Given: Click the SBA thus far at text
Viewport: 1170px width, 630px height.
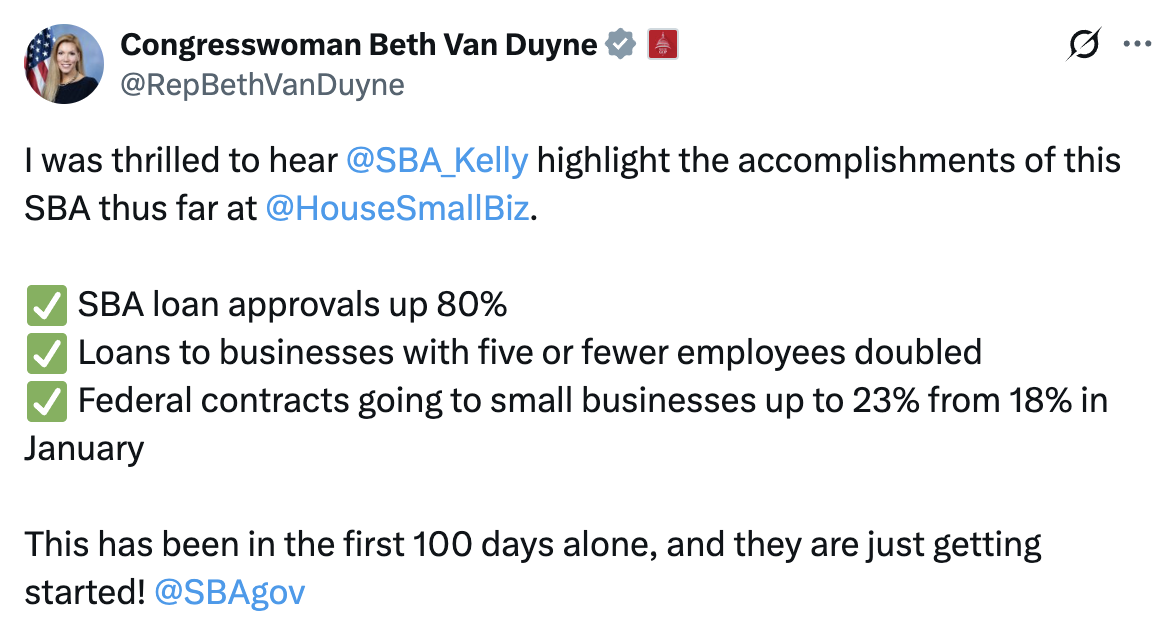Looking at the screenshot, I should point(140,208).
